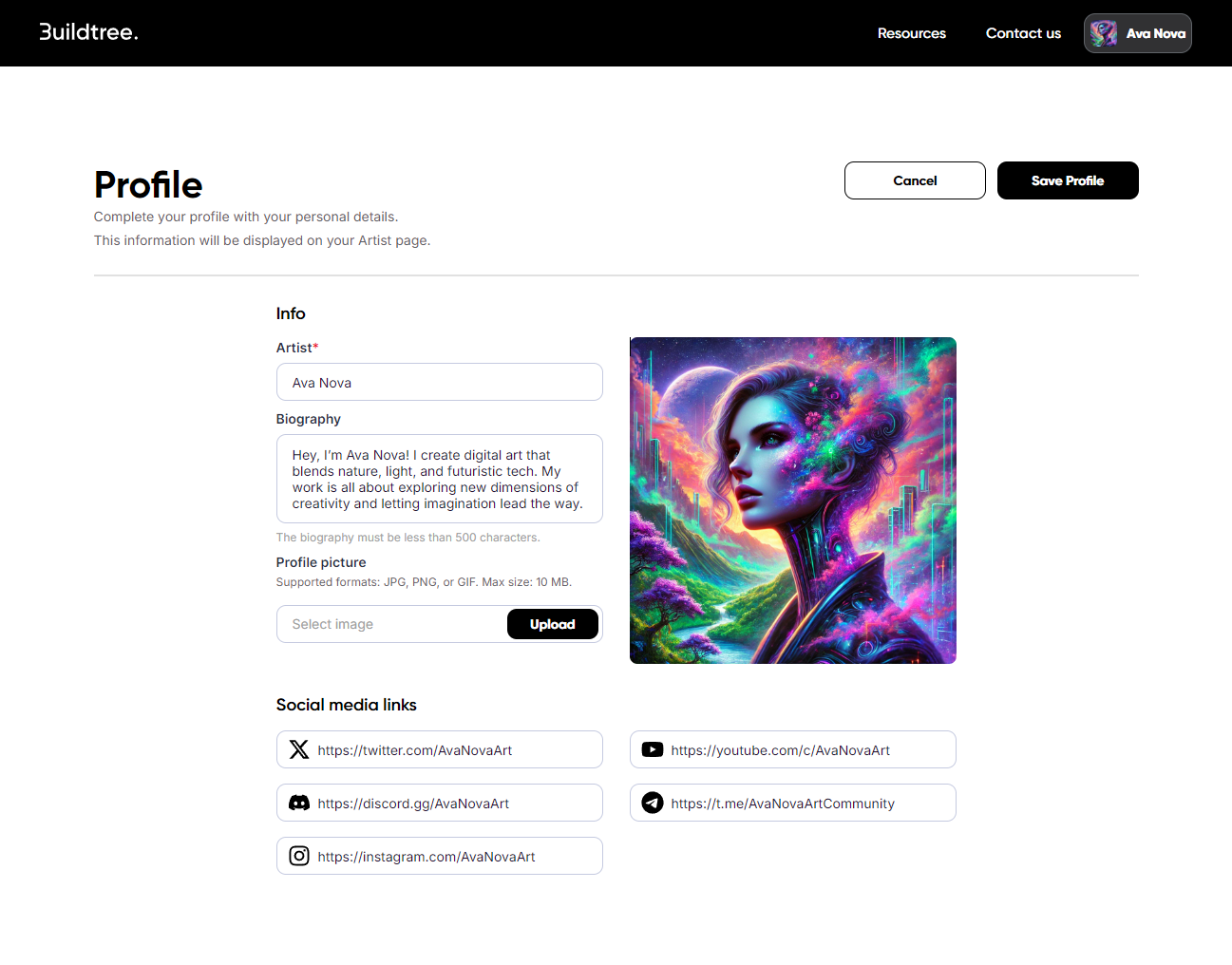Click the X (Twitter) icon
1232x965 pixels.
coord(299,749)
